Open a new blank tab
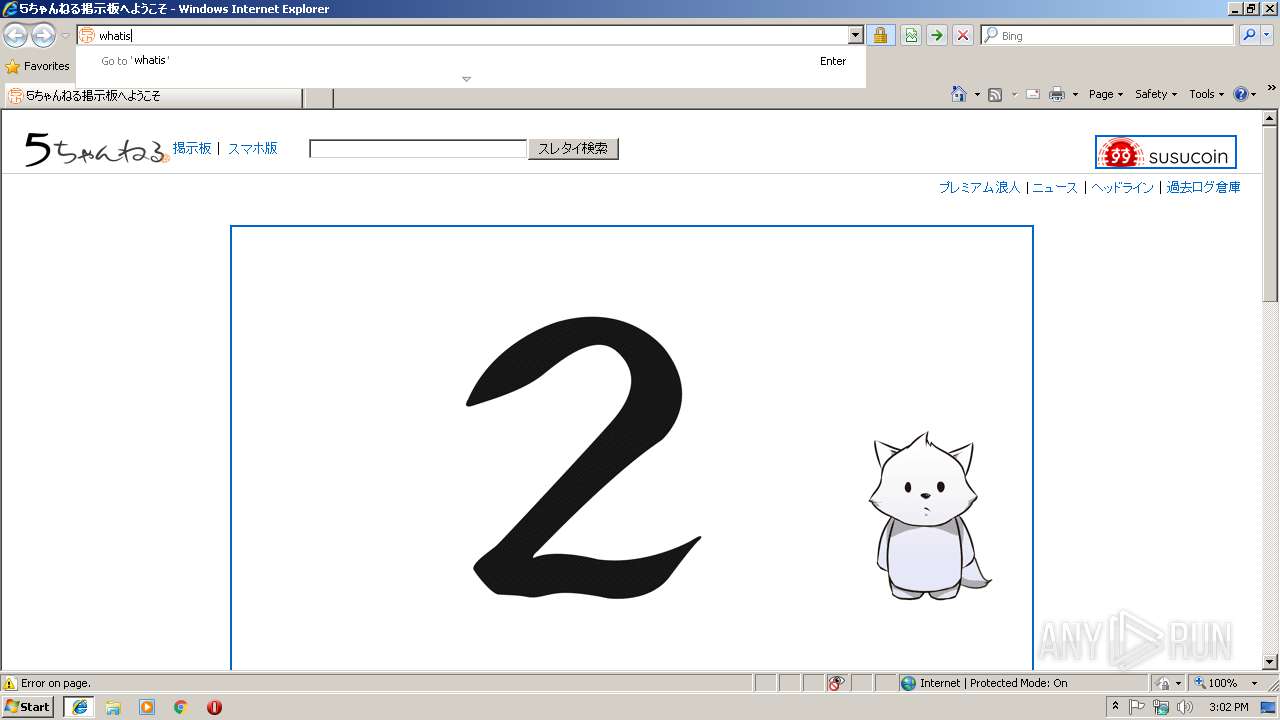 point(318,97)
